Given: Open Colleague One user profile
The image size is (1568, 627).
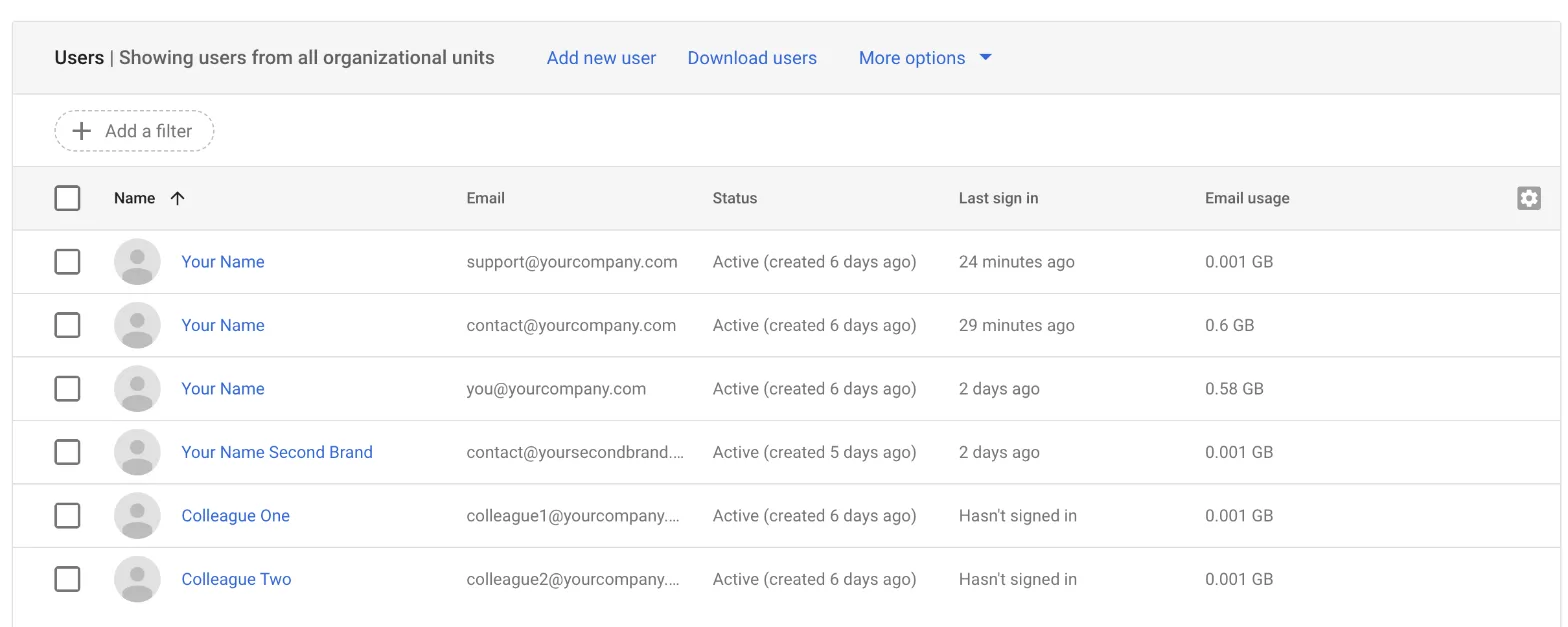Looking at the screenshot, I should [236, 516].
